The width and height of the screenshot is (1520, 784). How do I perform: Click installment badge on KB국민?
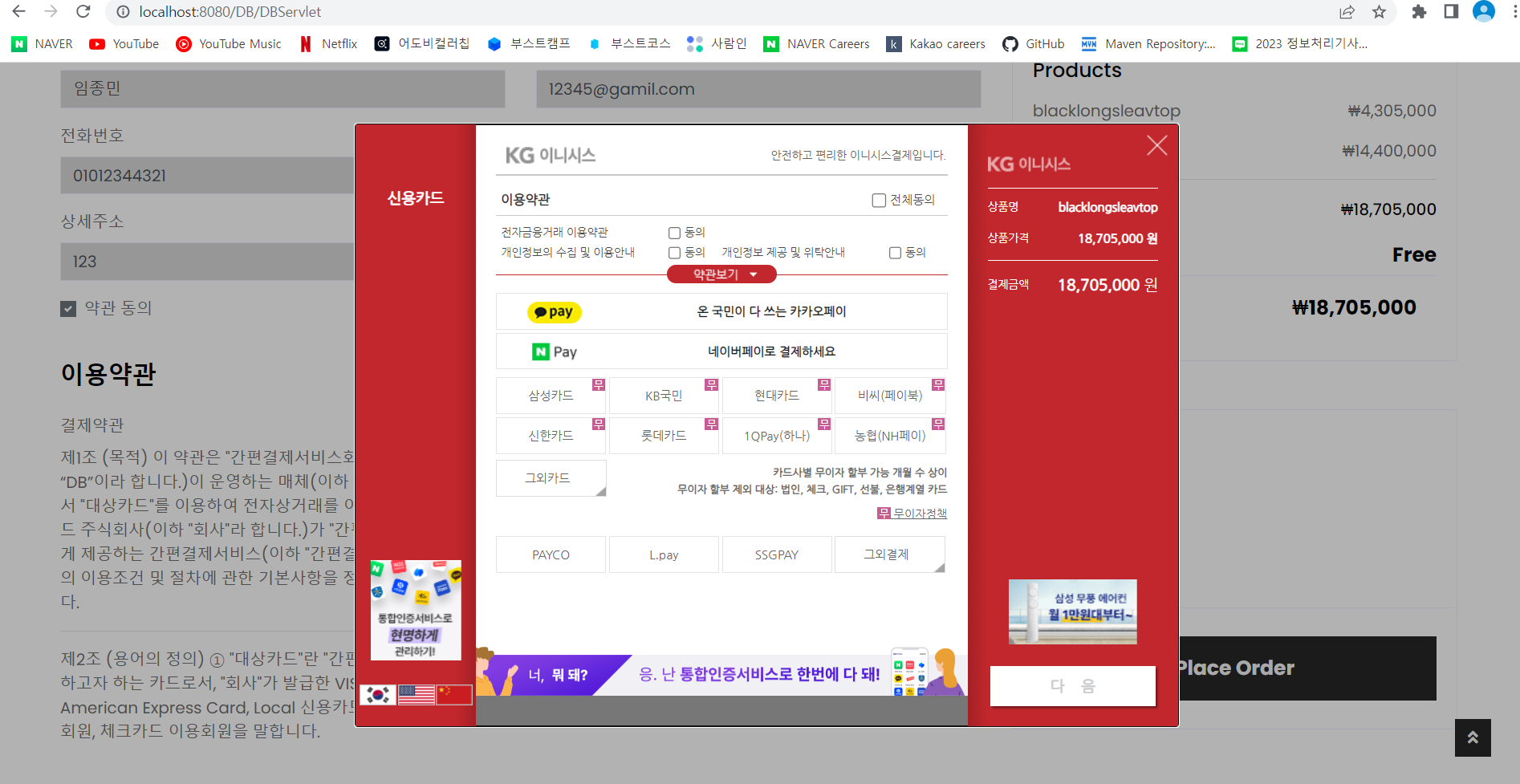tap(711, 384)
